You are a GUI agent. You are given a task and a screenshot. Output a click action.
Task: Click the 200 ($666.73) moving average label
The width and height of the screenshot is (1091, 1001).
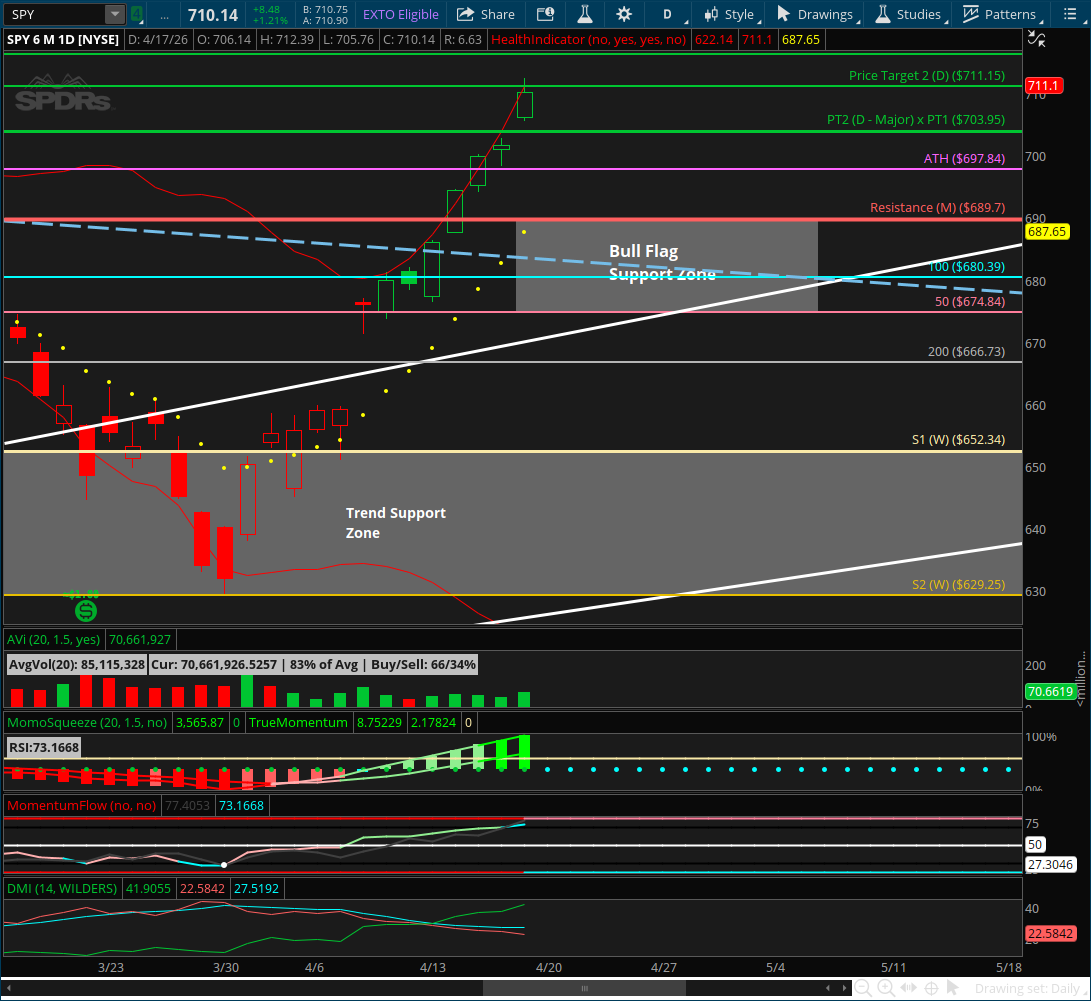(966, 351)
